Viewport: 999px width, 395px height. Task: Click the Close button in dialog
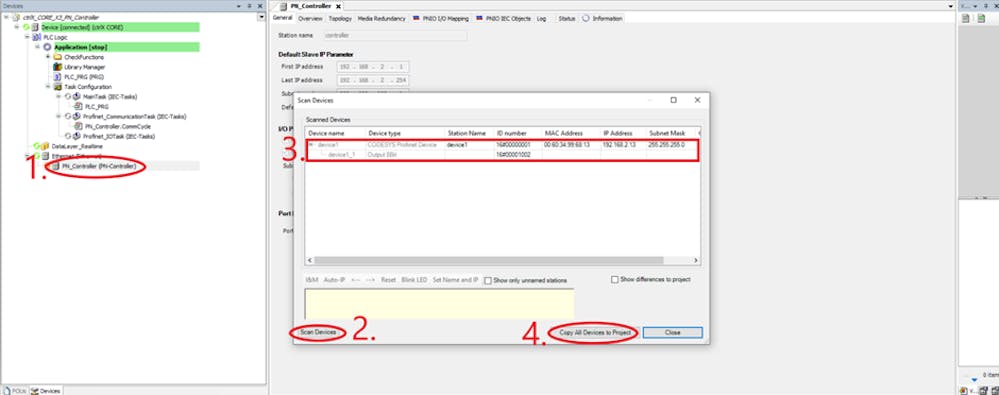672,333
